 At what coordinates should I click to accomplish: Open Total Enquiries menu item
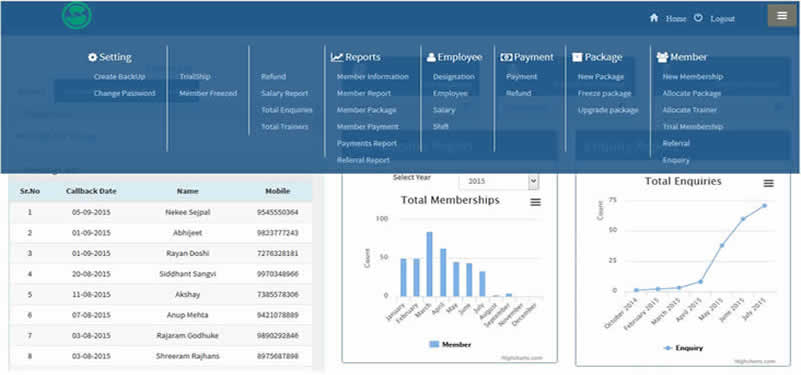coord(287,110)
